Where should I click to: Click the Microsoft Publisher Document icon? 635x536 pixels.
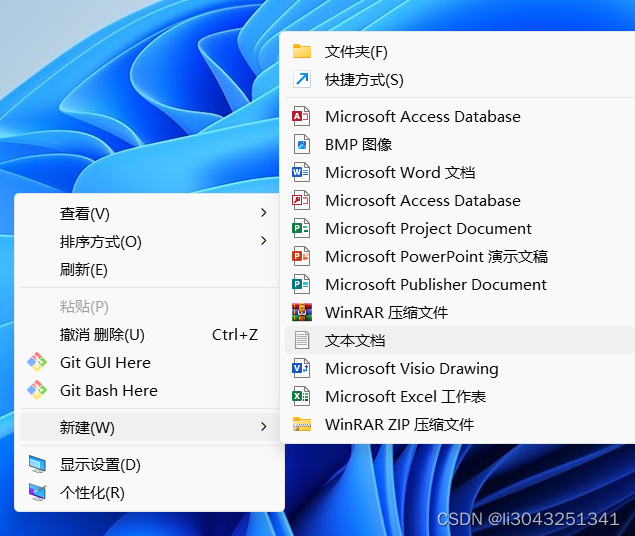click(x=301, y=284)
